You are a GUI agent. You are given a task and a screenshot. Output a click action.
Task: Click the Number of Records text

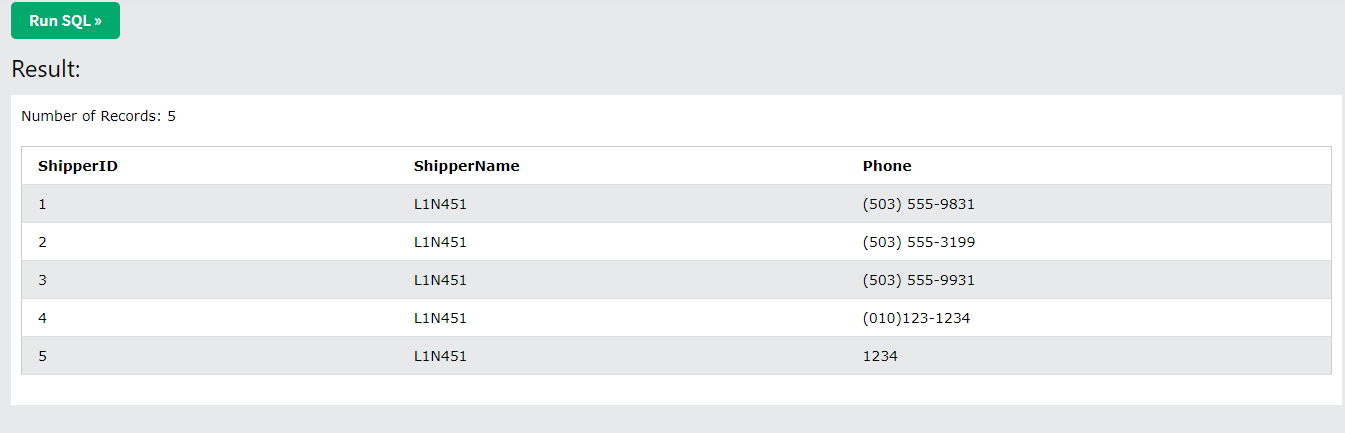(98, 116)
